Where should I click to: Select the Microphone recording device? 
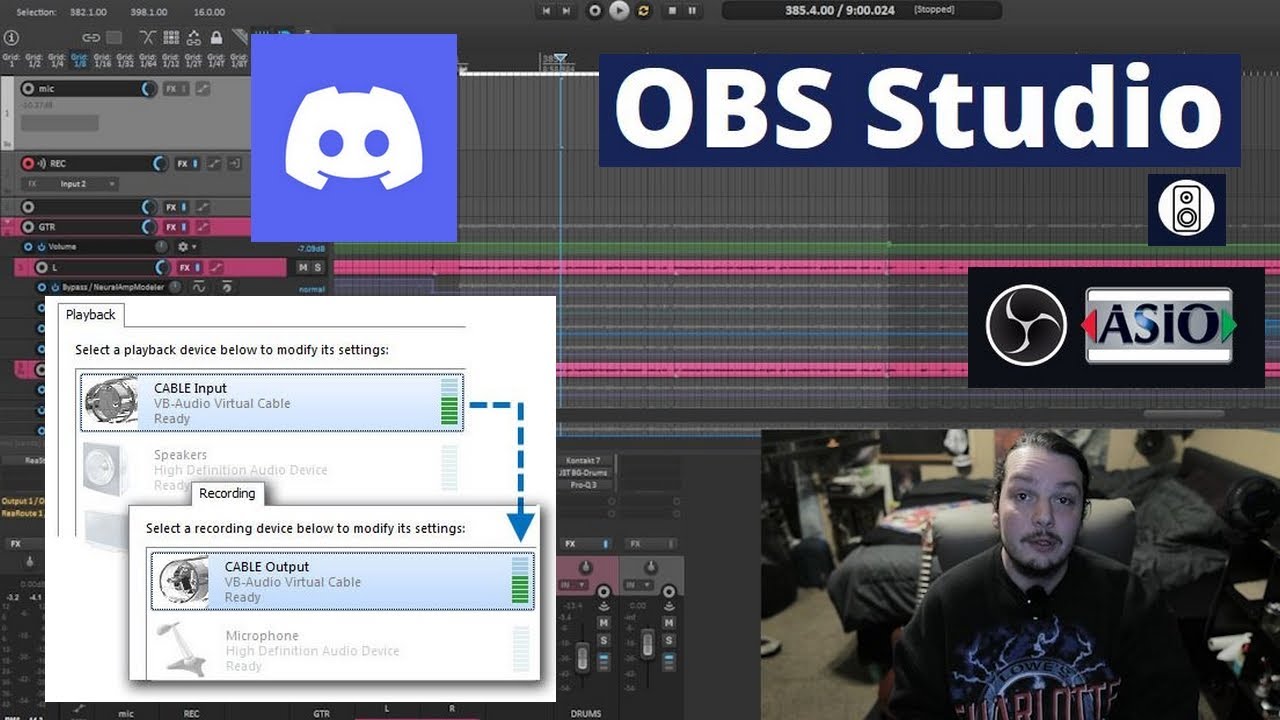(343, 651)
